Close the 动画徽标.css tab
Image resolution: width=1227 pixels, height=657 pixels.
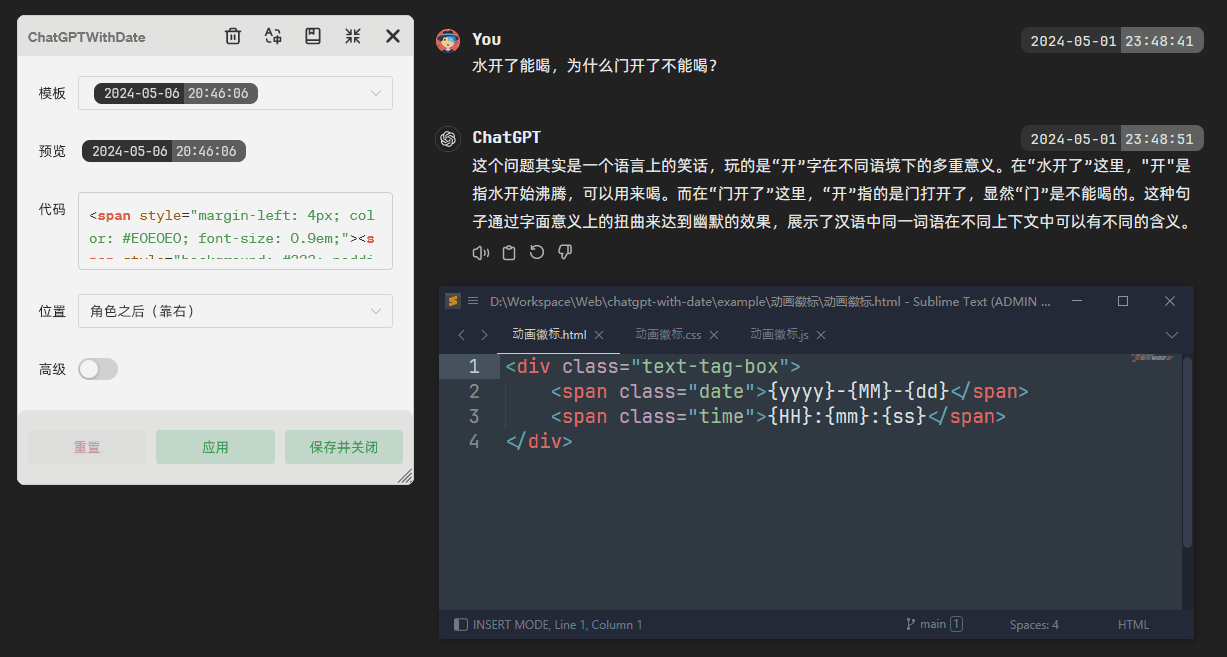(714, 335)
